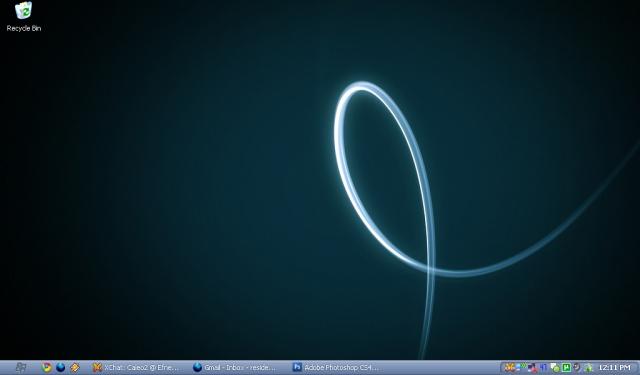Click the orange XChat tray icon

click(x=509, y=367)
